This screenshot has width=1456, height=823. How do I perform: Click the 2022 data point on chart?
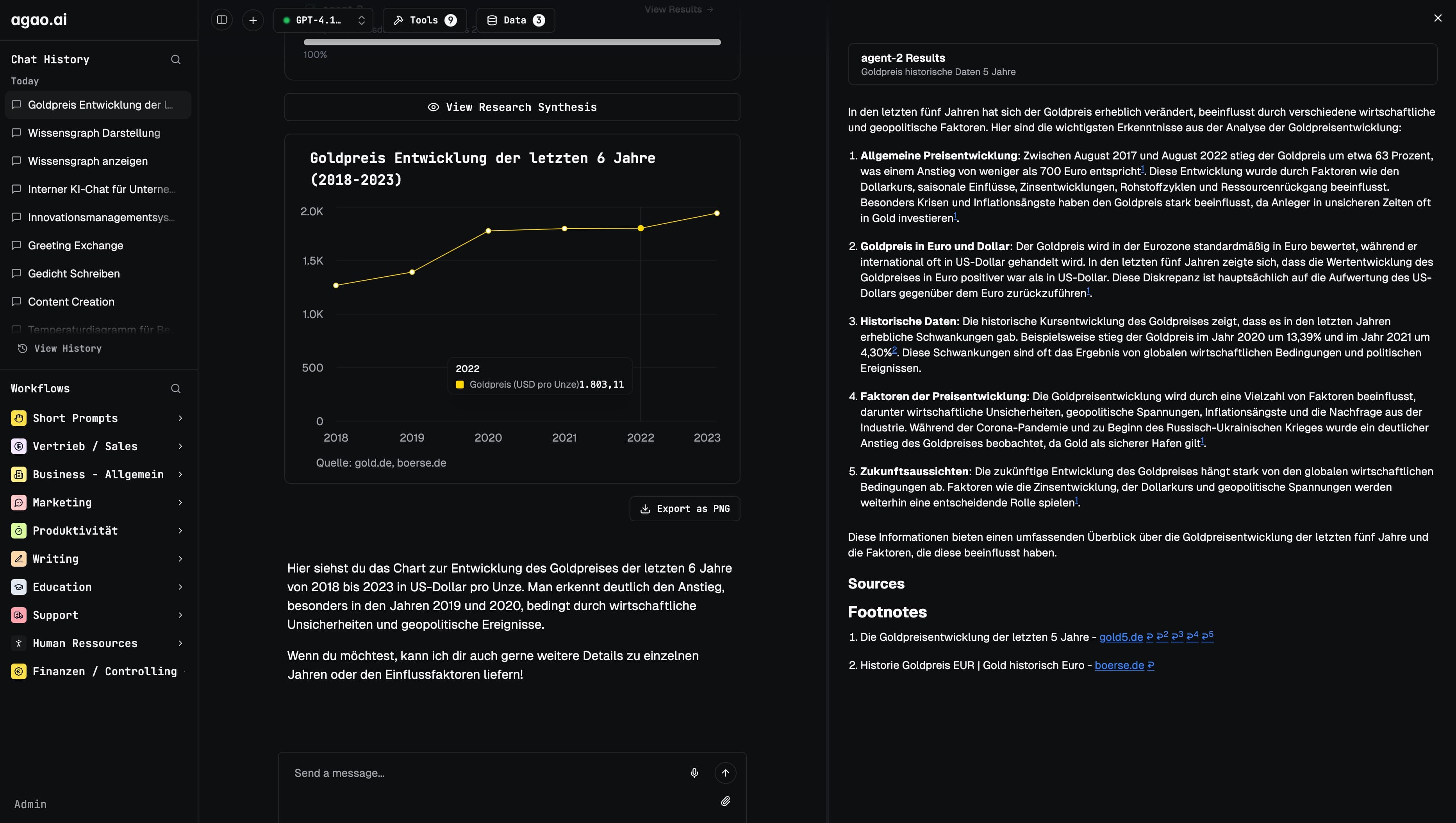pyautogui.click(x=641, y=228)
